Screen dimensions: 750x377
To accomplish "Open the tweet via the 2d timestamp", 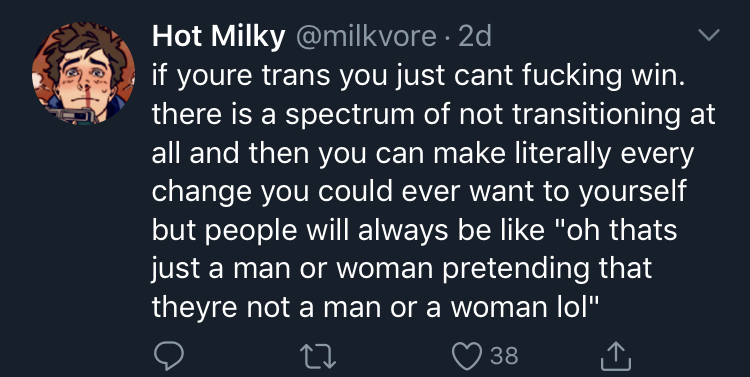I will 475,36.
